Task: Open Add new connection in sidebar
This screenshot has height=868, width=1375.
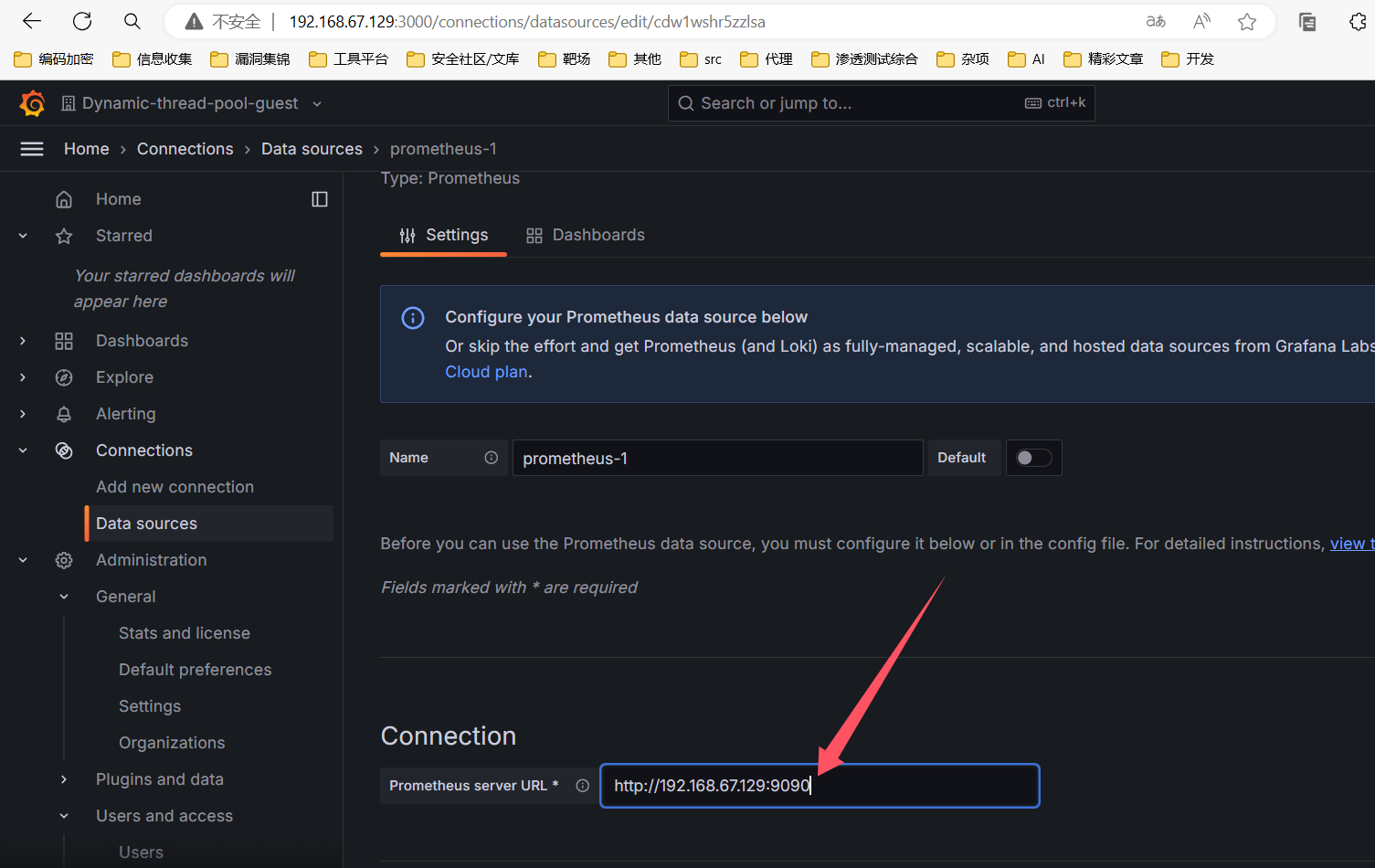Action: pos(175,487)
